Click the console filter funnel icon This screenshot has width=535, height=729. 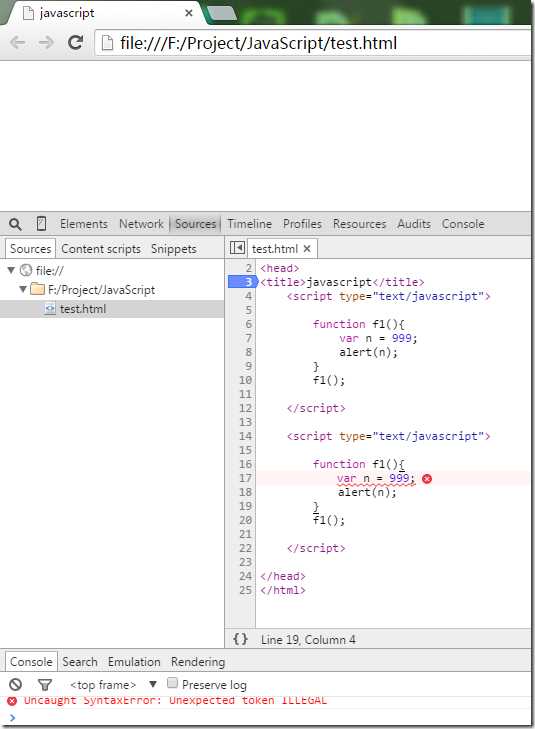tap(45, 684)
